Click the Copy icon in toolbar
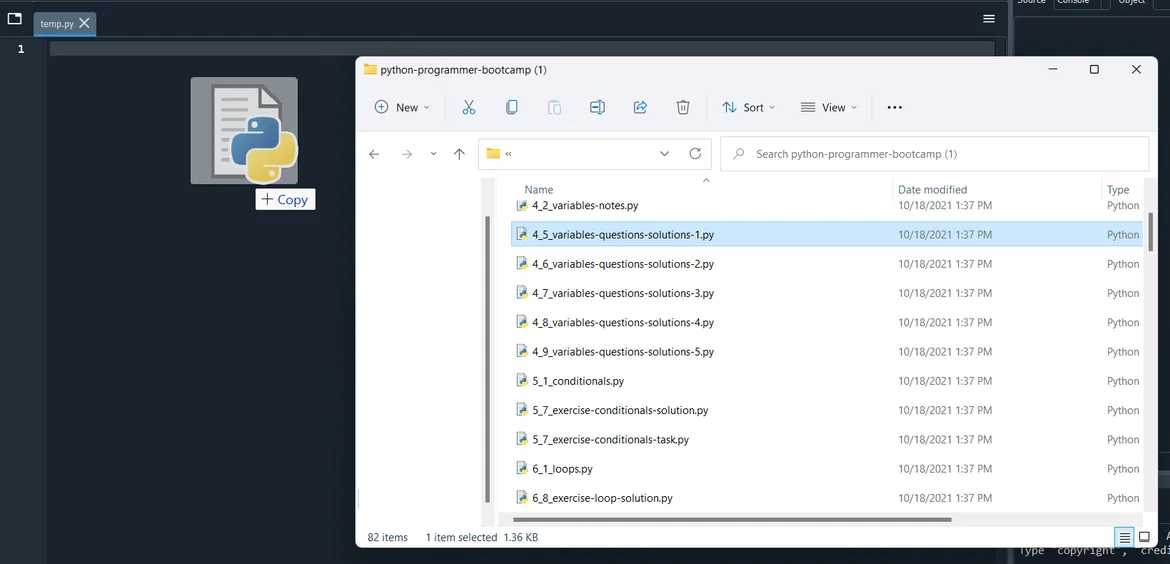The image size is (1170, 564). tap(512, 108)
